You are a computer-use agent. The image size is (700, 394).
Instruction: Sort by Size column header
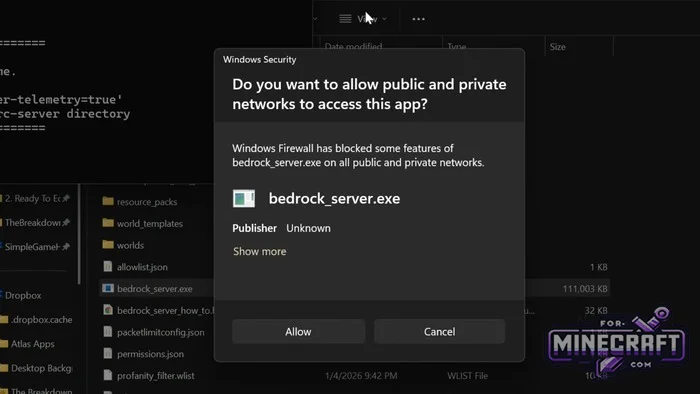558,47
